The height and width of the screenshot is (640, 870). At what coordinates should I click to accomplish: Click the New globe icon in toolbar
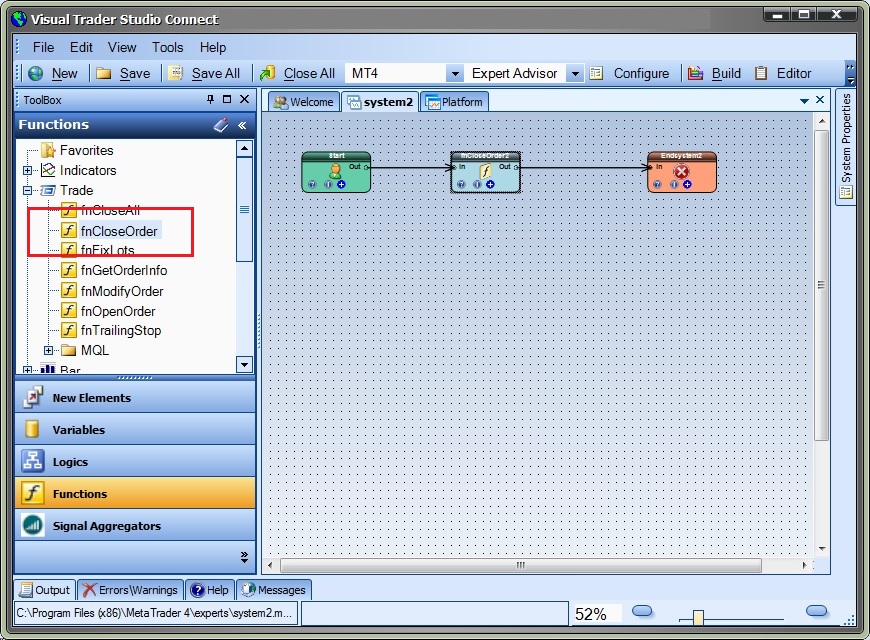36,73
